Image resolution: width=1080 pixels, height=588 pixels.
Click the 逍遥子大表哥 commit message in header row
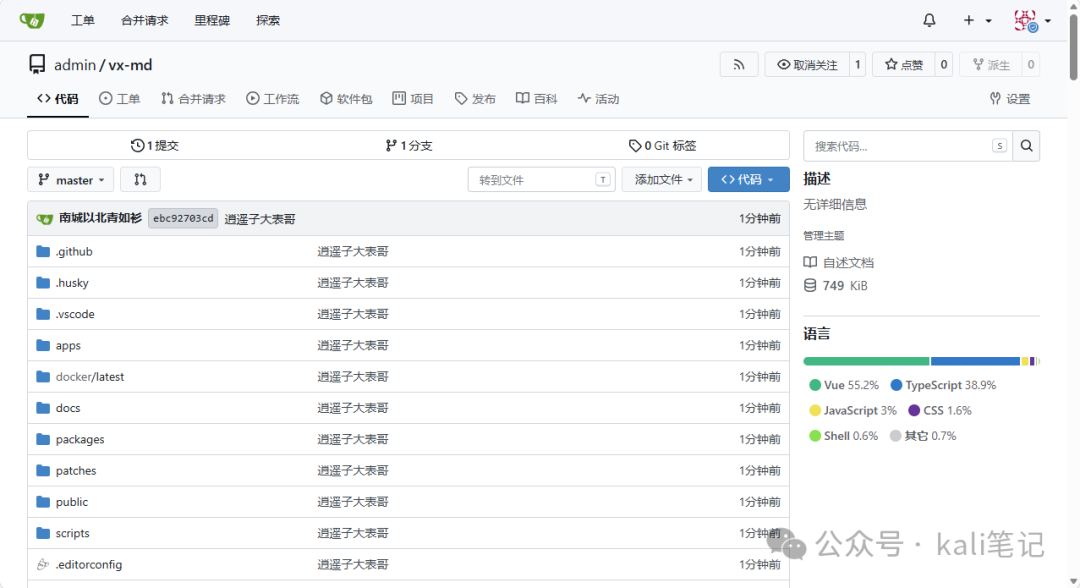coord(260,219)
